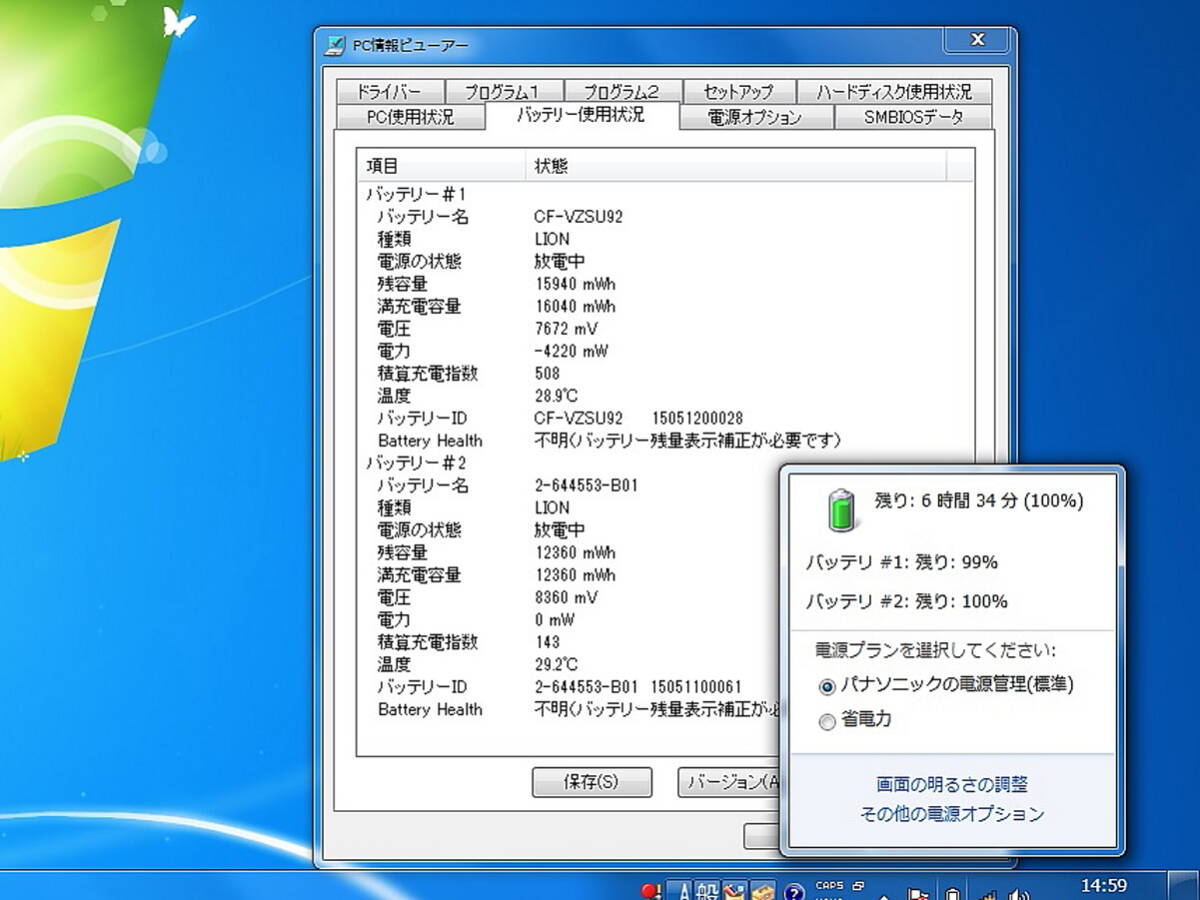Image resolution: width=1200 pixels, height=900 pixels.
Task: Open the ハードディスク使用状況 tab
Action: tap(893, 91)
